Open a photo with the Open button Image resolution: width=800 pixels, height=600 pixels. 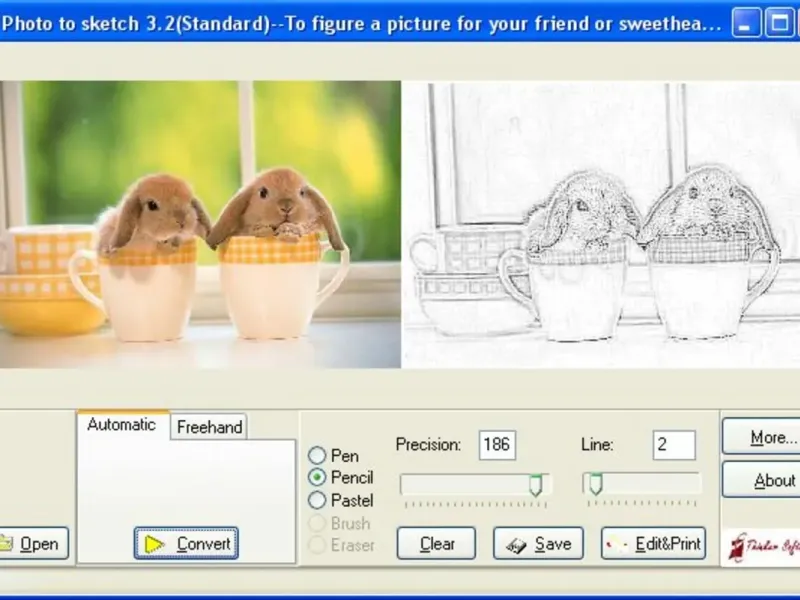32,543
